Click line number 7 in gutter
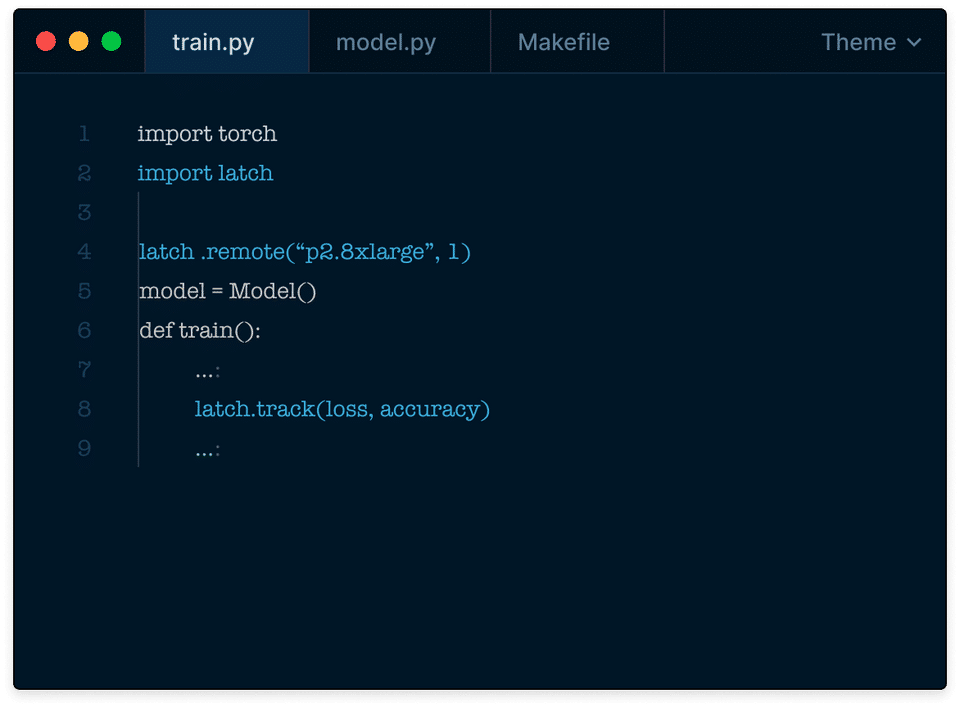The width and height of the screenshot is (960, 708). pyautogui.click(x=84, y=370)
